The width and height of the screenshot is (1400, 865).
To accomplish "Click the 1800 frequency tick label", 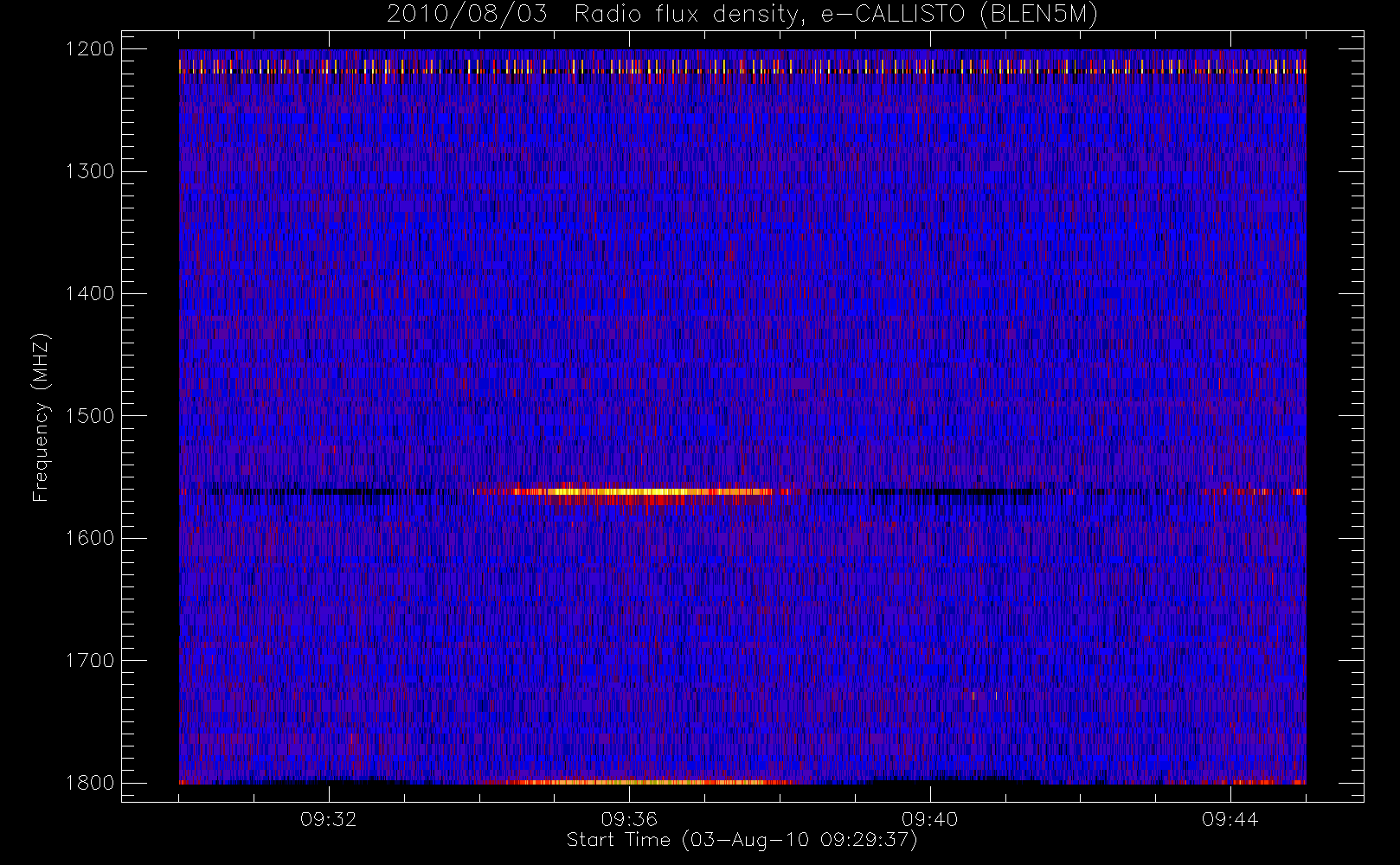I will [x=90, y=783].
